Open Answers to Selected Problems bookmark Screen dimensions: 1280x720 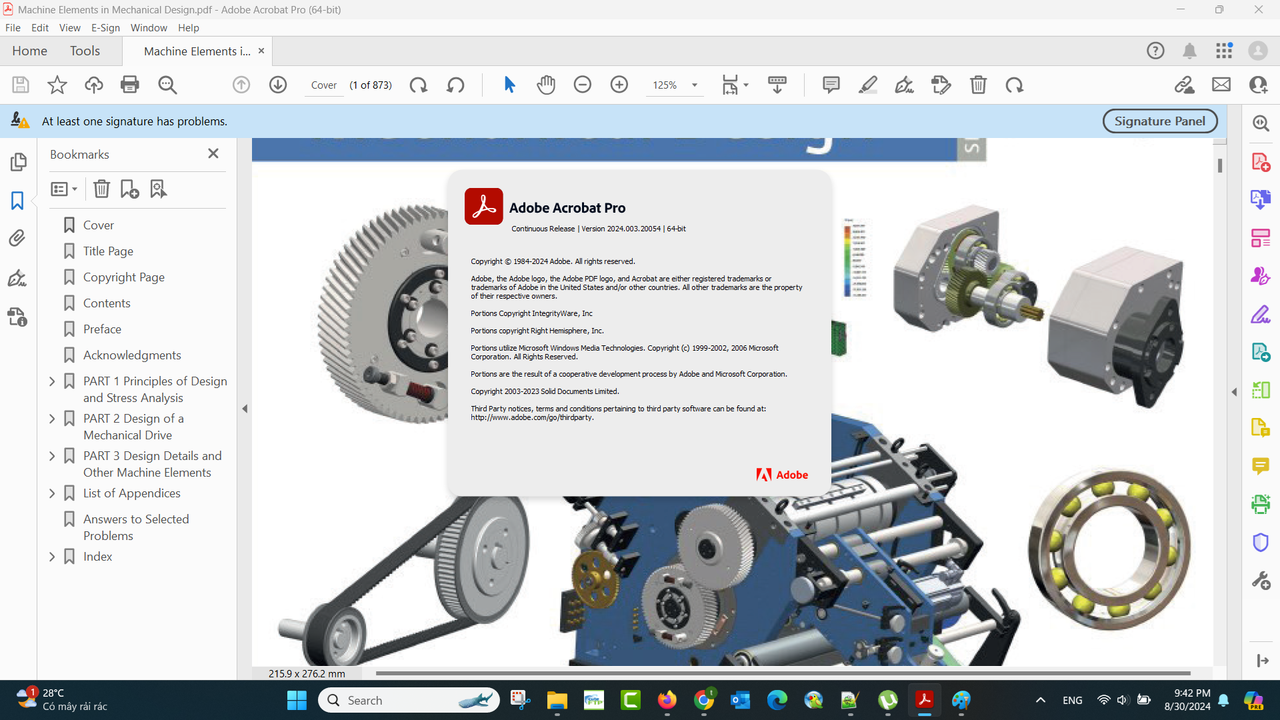136,527
